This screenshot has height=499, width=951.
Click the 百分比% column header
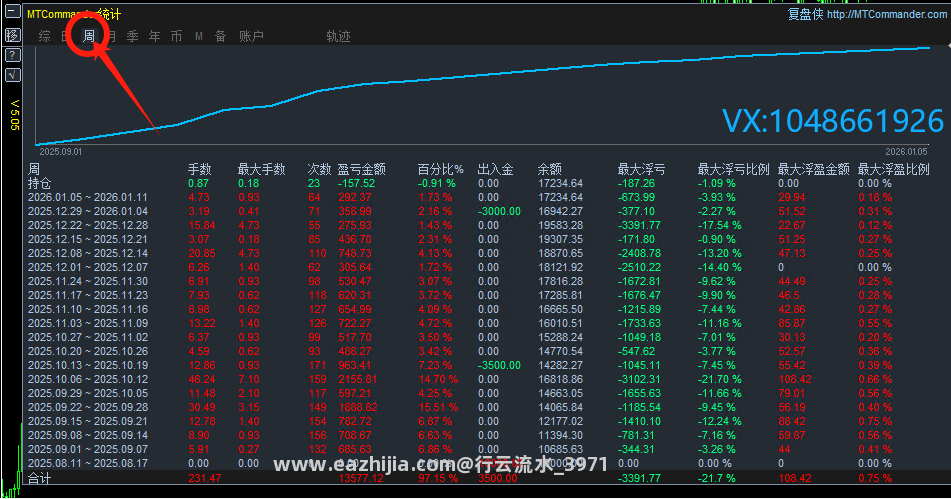click(x=440, y=169)
